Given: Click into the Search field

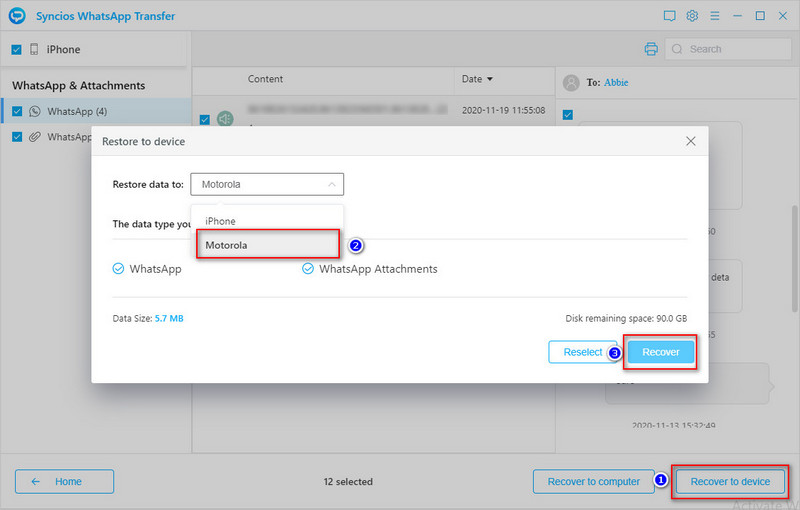Looking at the screenshot, I should click(728, 49).
